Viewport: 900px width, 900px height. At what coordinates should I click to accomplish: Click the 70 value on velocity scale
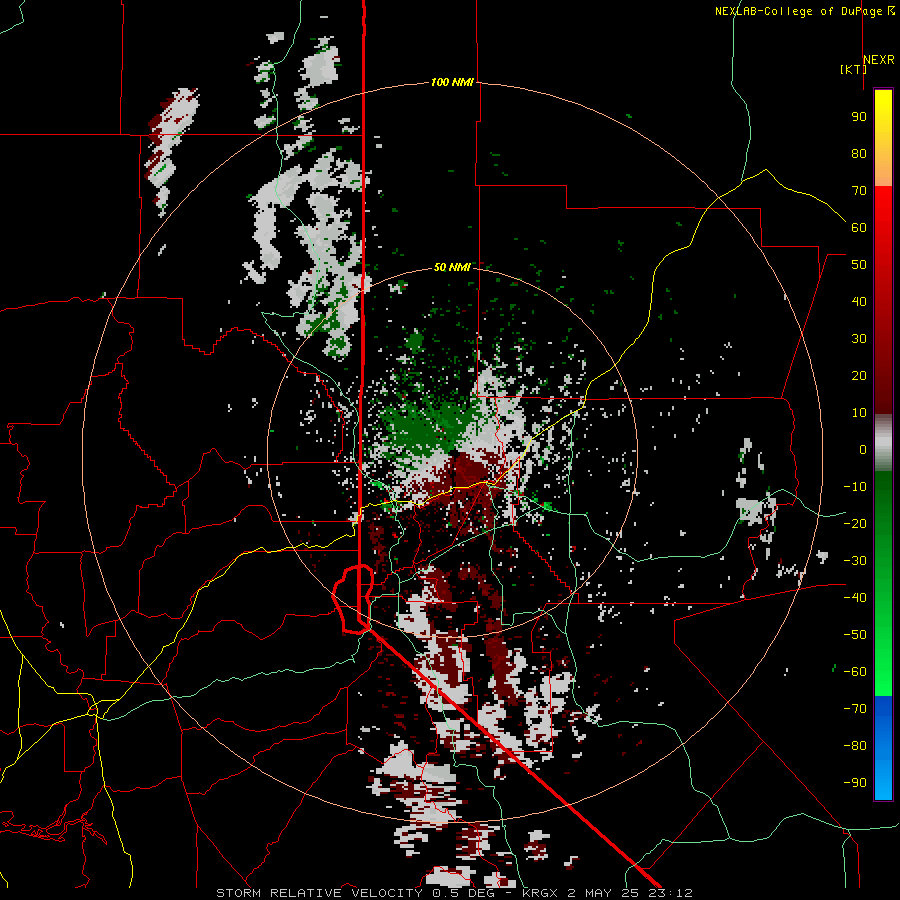click(x=859, y=191)
